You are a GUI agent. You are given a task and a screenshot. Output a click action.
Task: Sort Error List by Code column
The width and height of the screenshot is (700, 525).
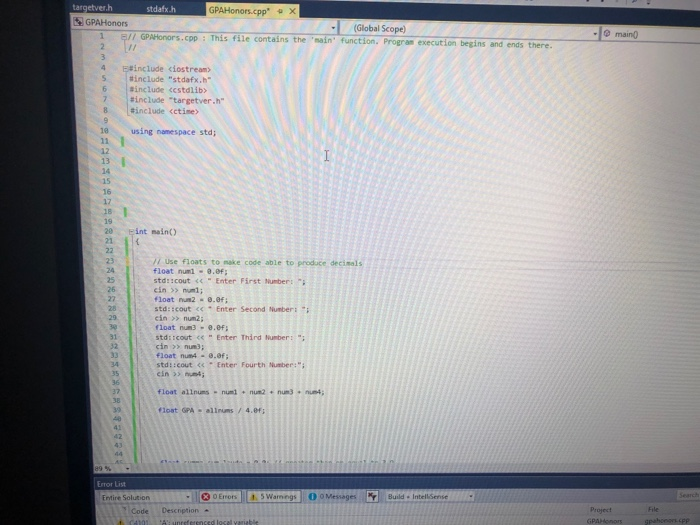click(139, 511)
